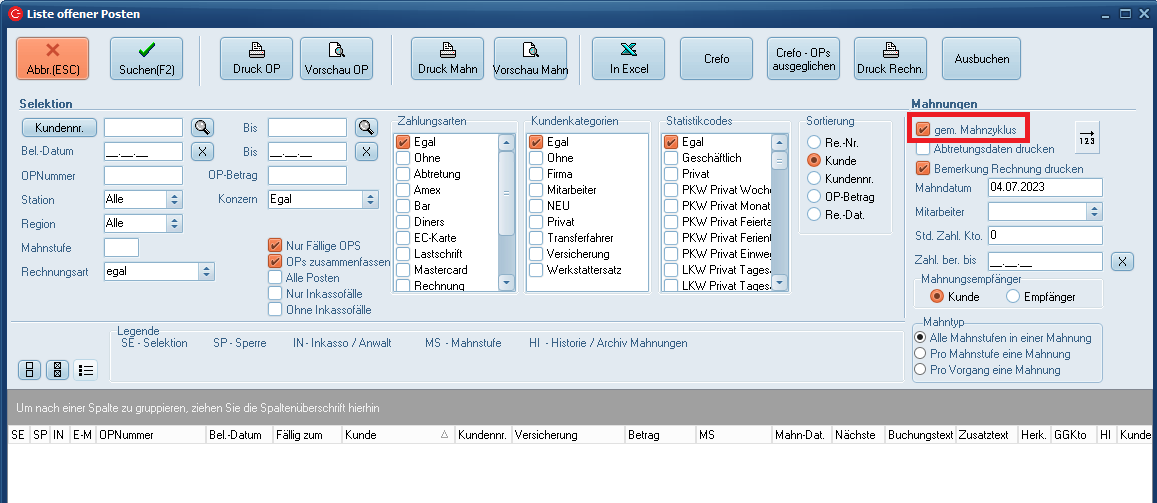This screenshot has height=503, width=1157.
Task: Open Vorschau Mahn preview
Action: (530, 59)
